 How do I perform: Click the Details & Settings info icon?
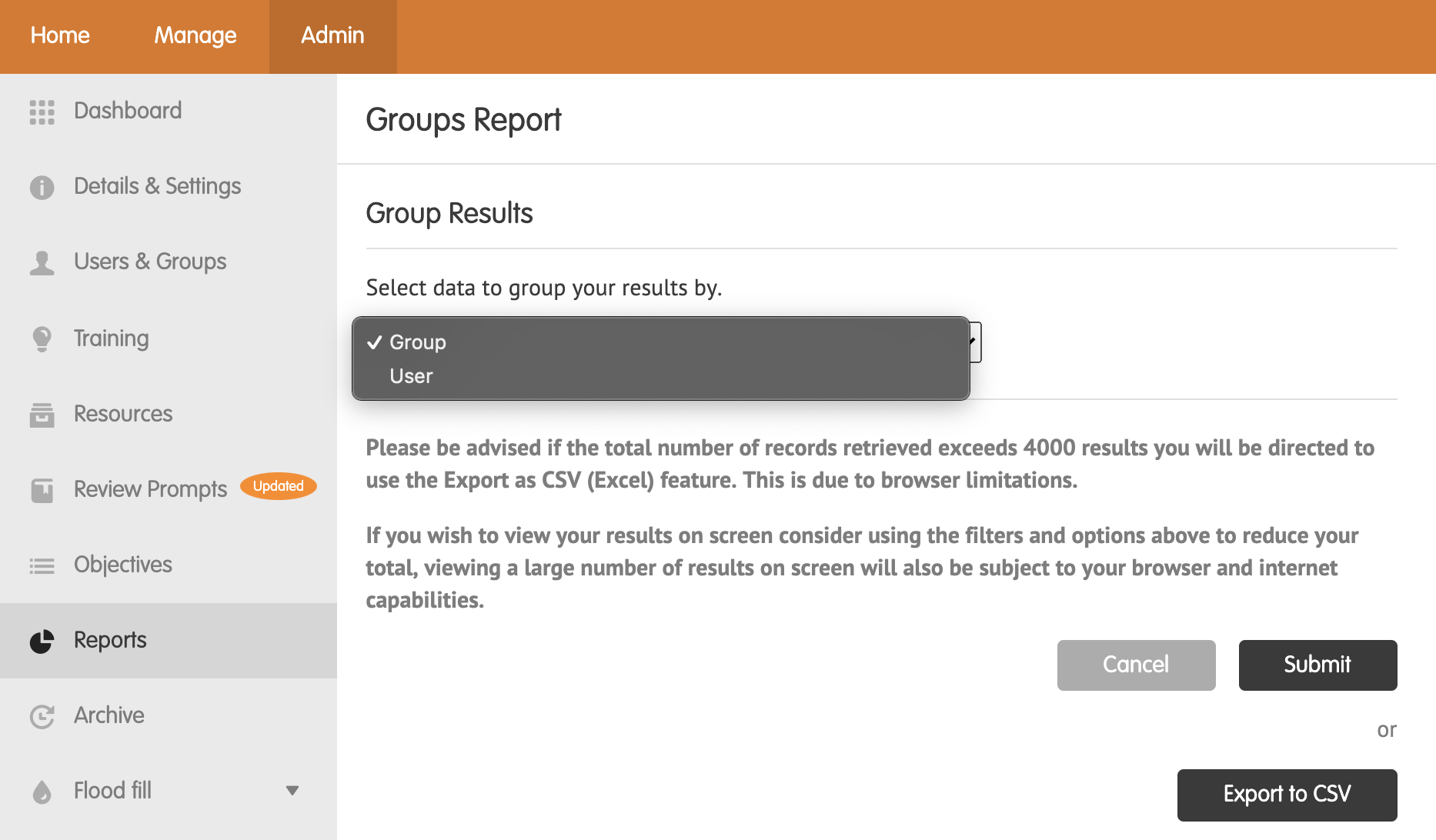click(x=42, y=187)
